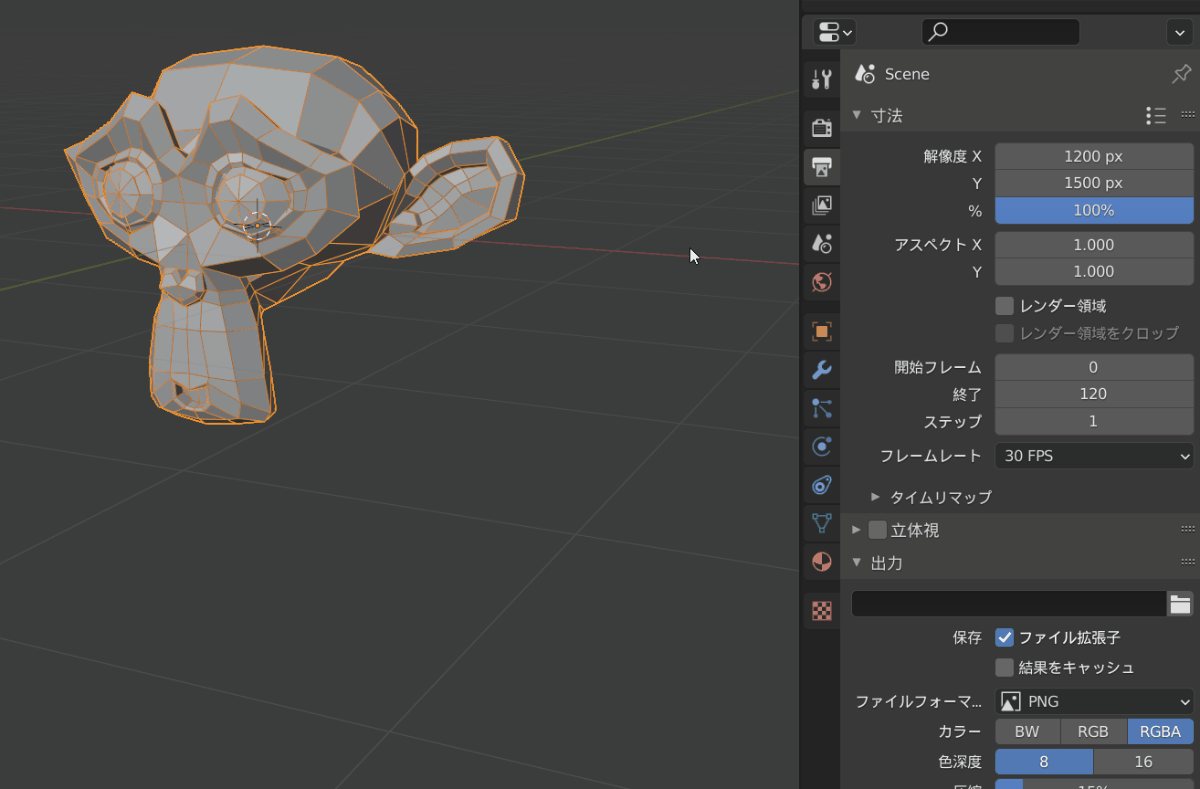
Task: Click the Scene icon in the properties header
Action: pyautogui.click(x=865, y=74)
